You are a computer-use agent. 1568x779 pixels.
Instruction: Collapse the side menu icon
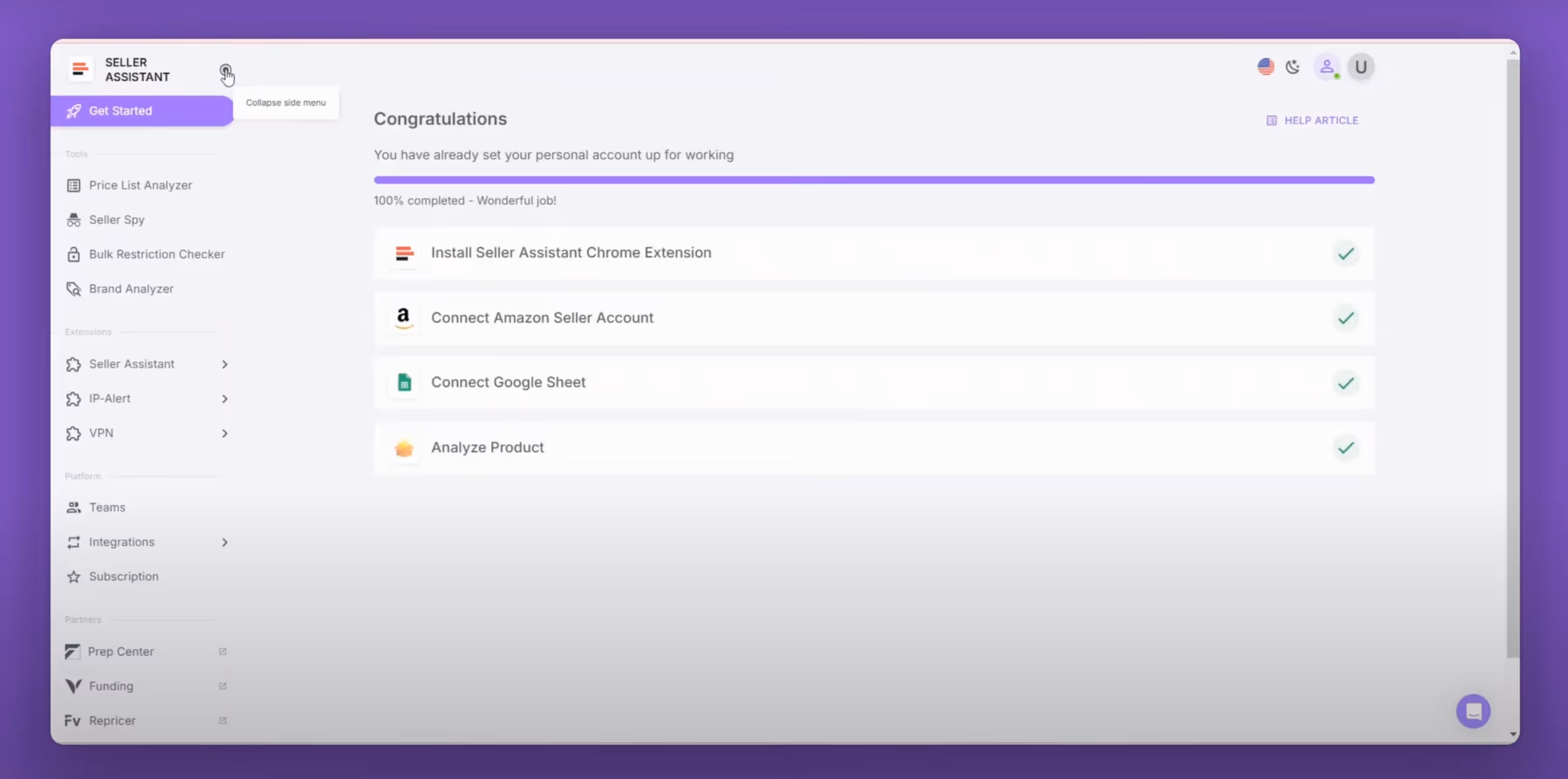click(x=225, y=71)
